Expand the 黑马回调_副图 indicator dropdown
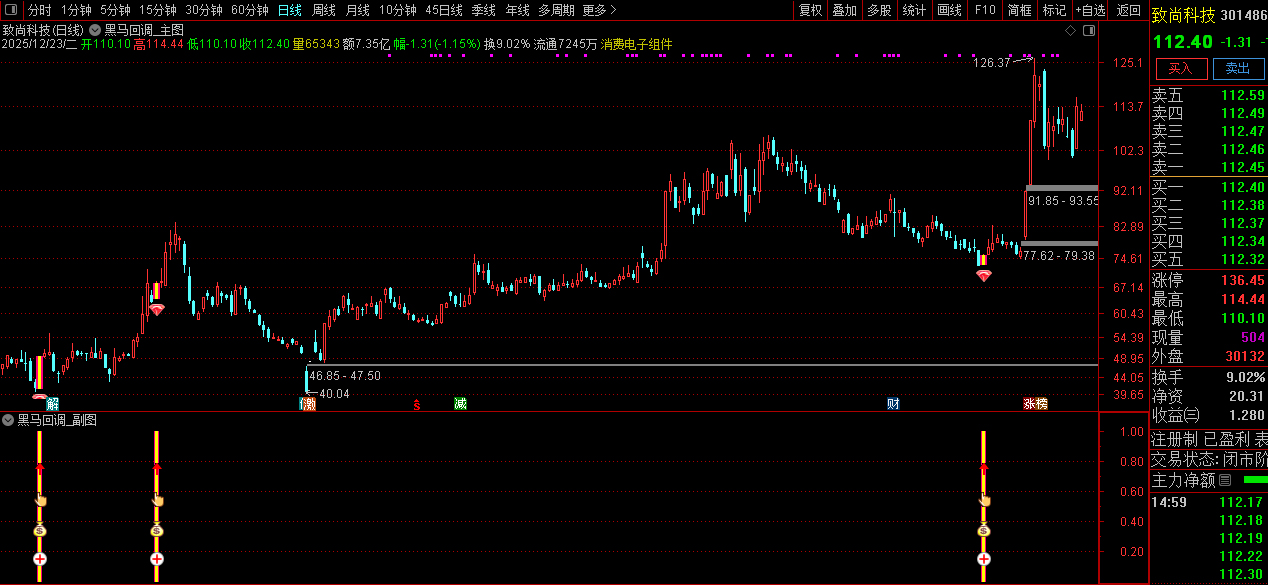The width and height of the screenshot is (1268, 585). pos(9,421)
